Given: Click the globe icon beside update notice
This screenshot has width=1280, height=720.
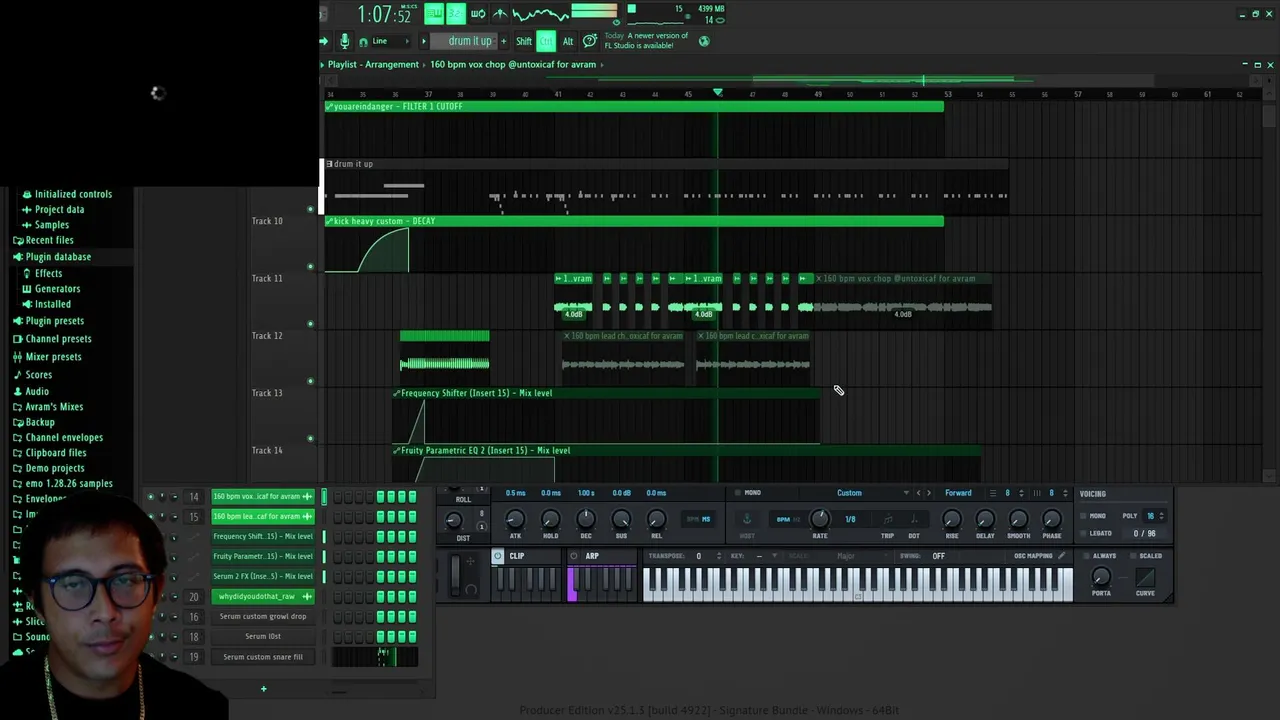Looking at the screenshot, I should point(704,41).
